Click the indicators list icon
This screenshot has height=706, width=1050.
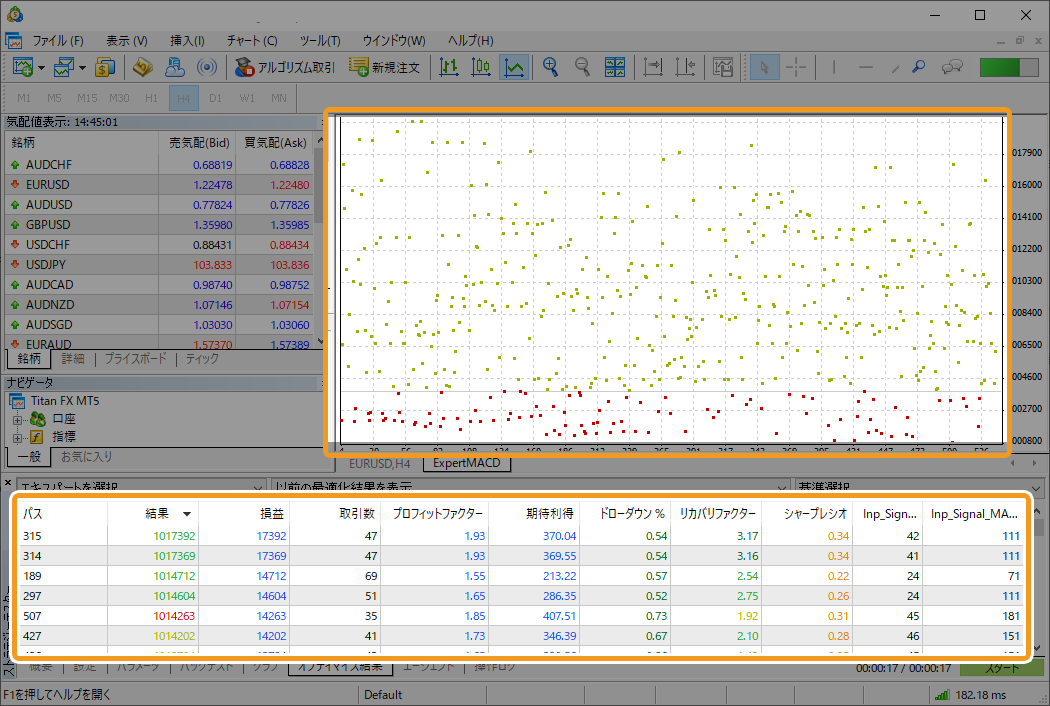pos(723,67)
